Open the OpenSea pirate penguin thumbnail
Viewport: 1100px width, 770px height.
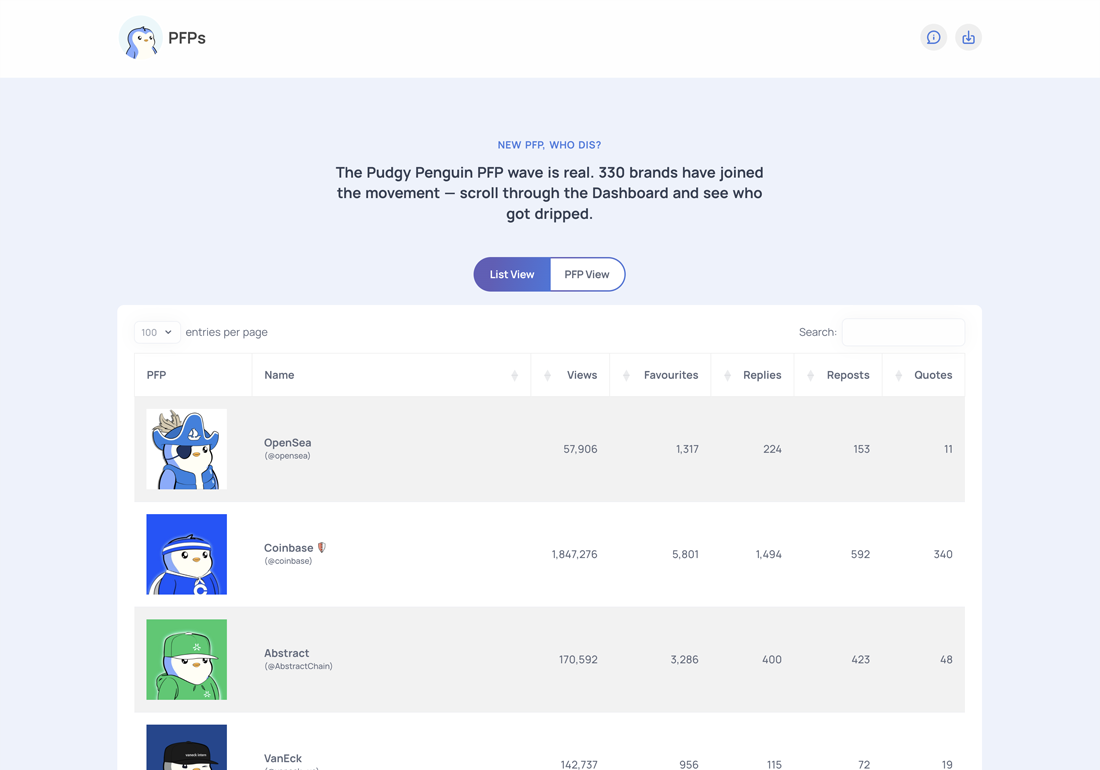(x=187, y=449)
